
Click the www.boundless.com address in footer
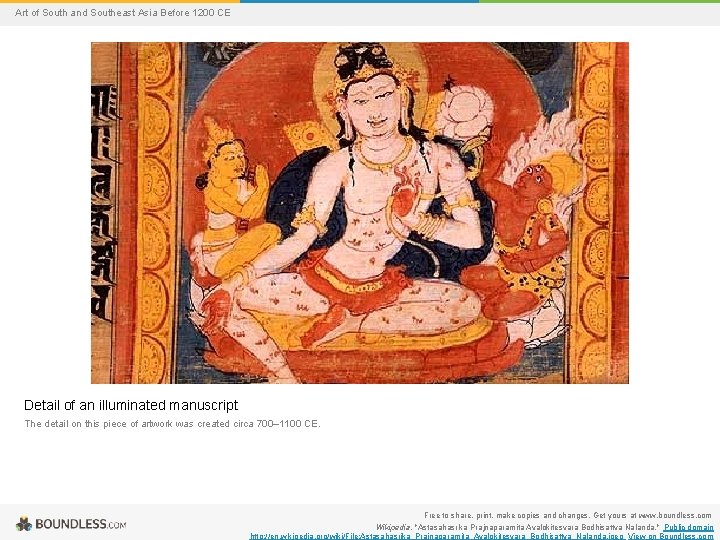pyautogui.click(x=675, y=515)
